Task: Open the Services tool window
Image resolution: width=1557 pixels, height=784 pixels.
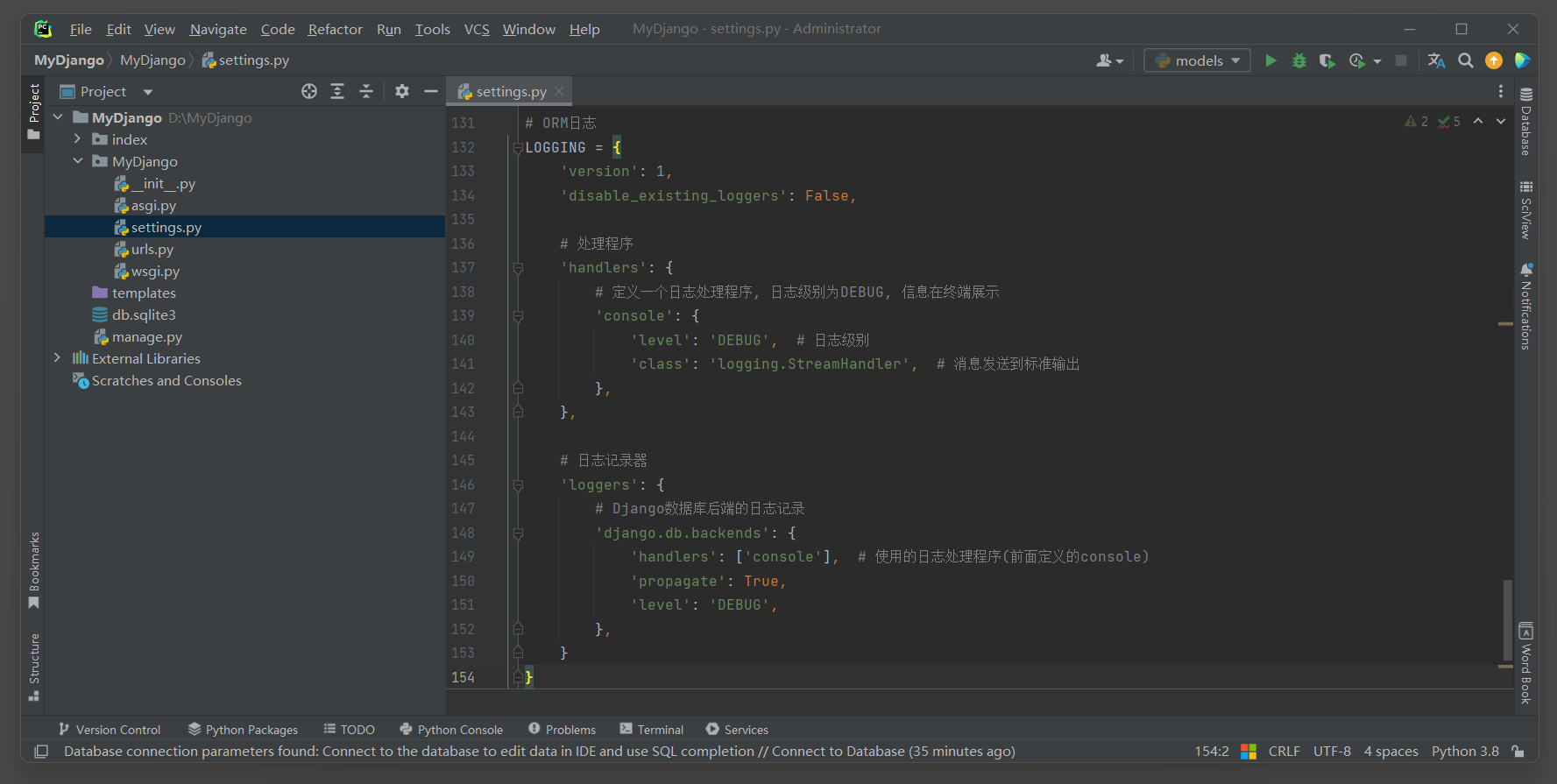Action: (x=737, y=730)
